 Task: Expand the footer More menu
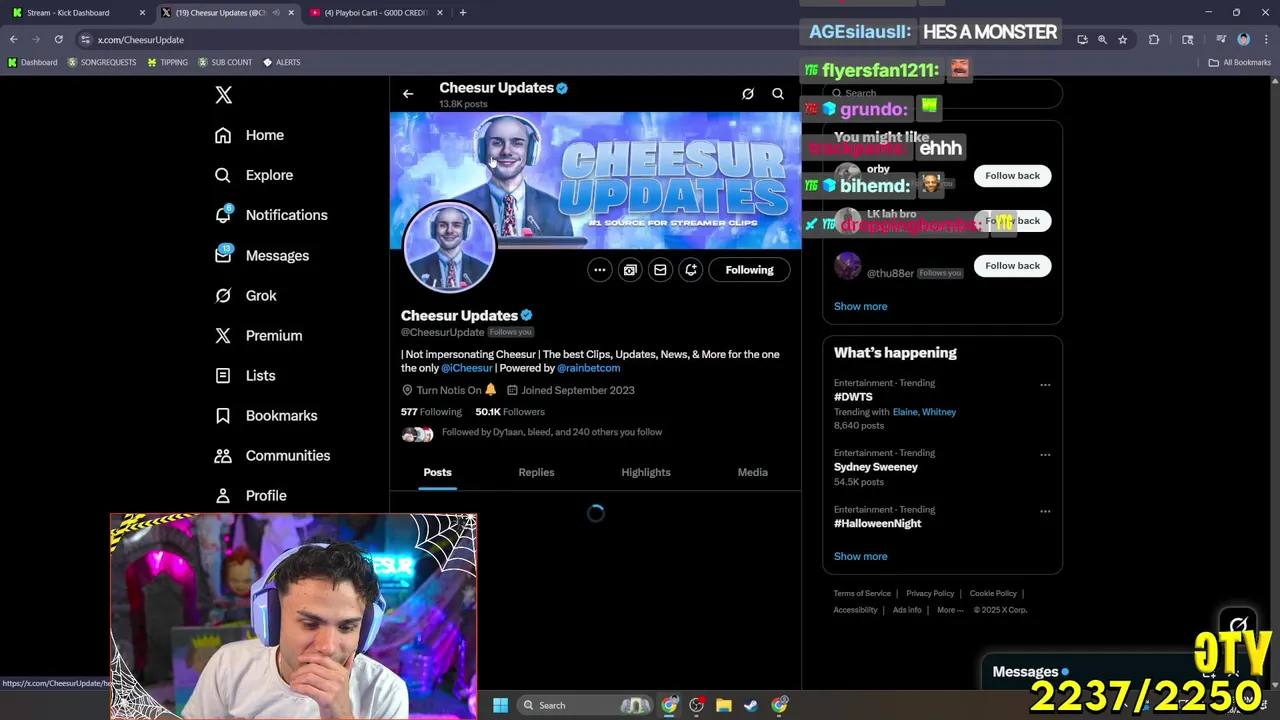click(x=949, y=610)
